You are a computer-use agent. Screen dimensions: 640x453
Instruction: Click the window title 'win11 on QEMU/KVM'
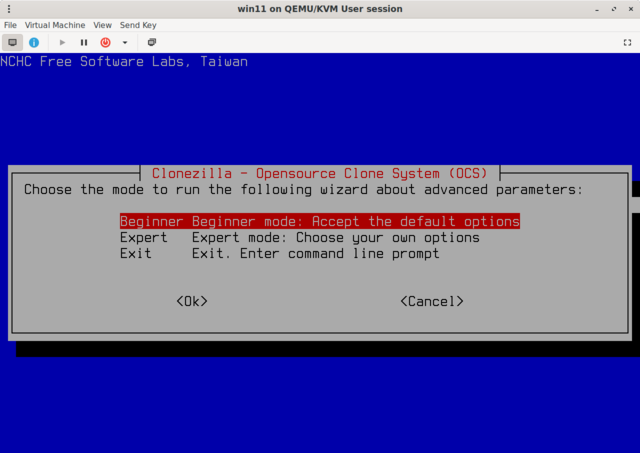coord(319,9)
